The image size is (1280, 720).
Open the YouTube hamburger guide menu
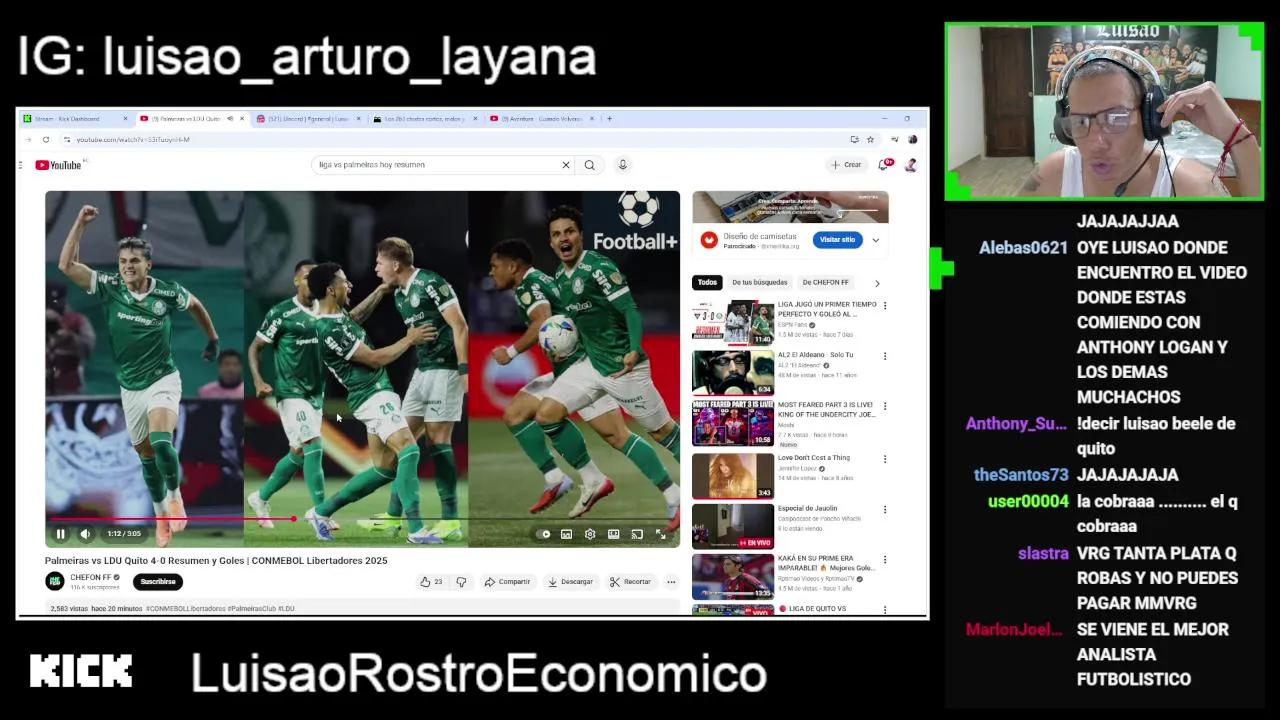pos(20,165)
